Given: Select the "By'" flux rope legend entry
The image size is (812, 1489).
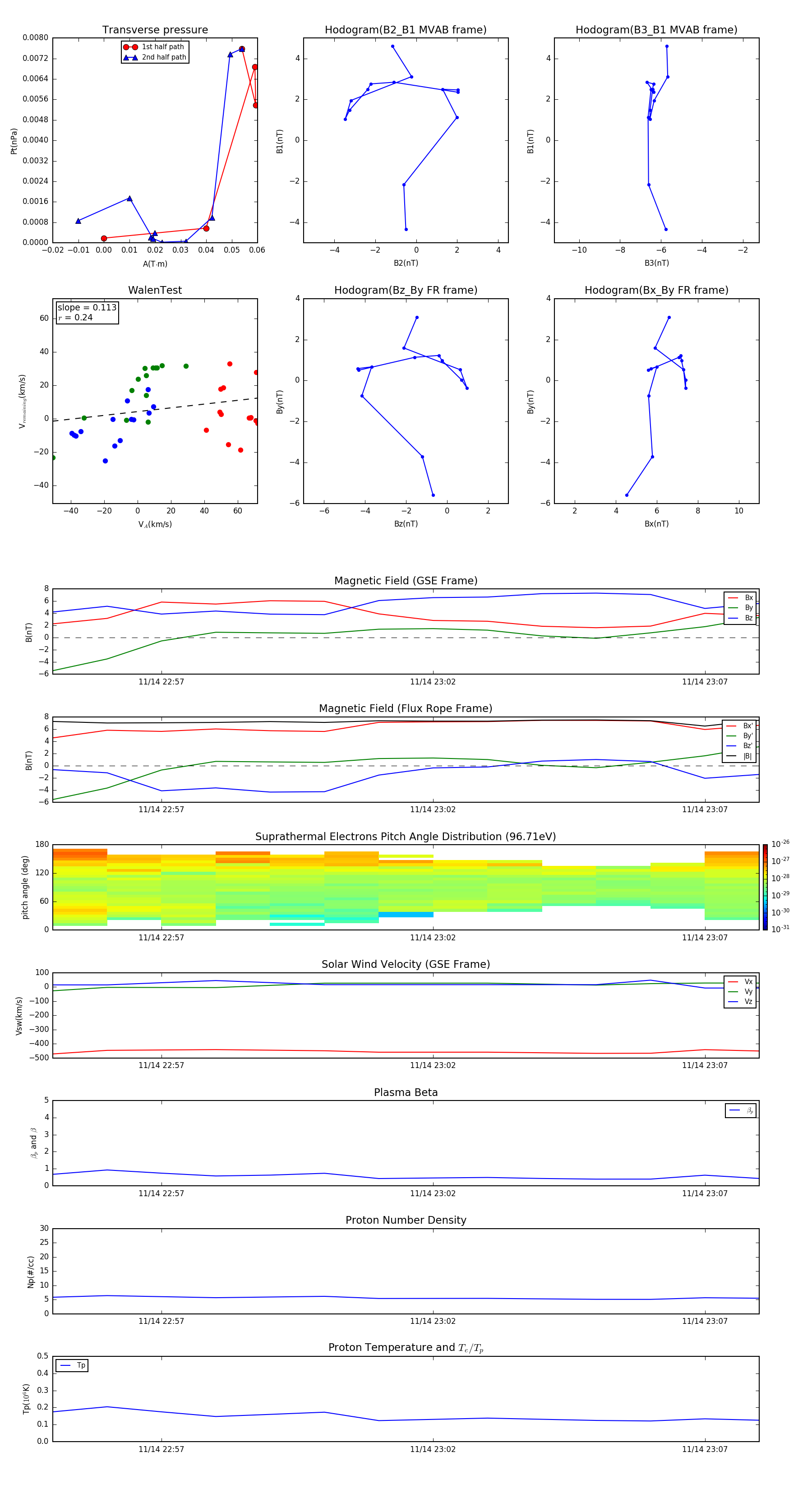Looking at the screenshot, I should pos(740,736).
